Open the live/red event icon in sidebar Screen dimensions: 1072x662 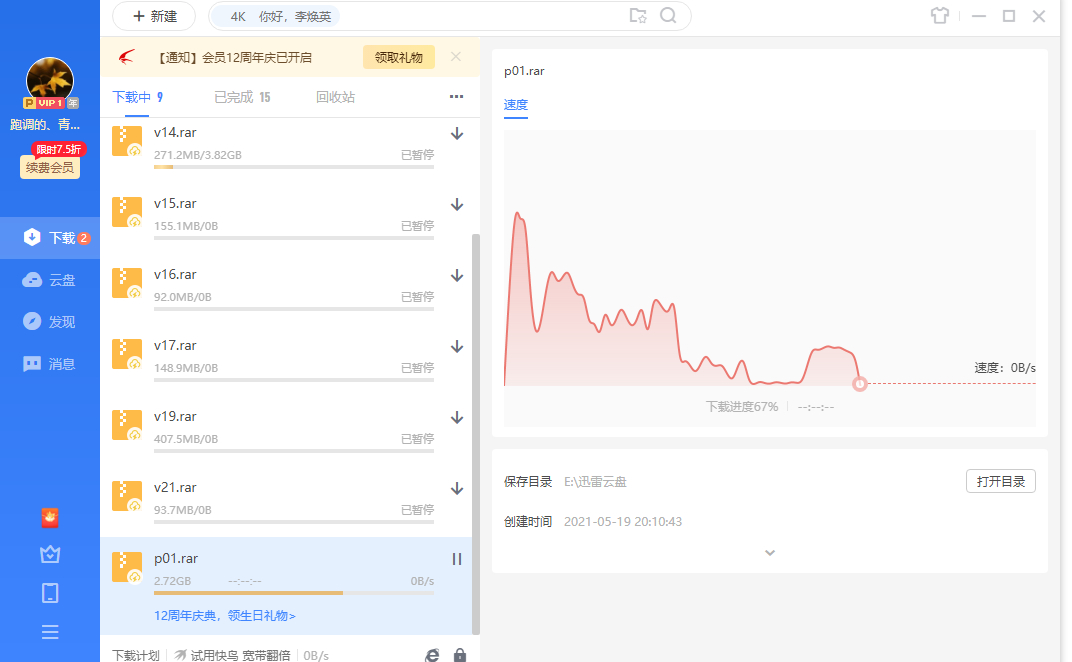tap(49, 517)
